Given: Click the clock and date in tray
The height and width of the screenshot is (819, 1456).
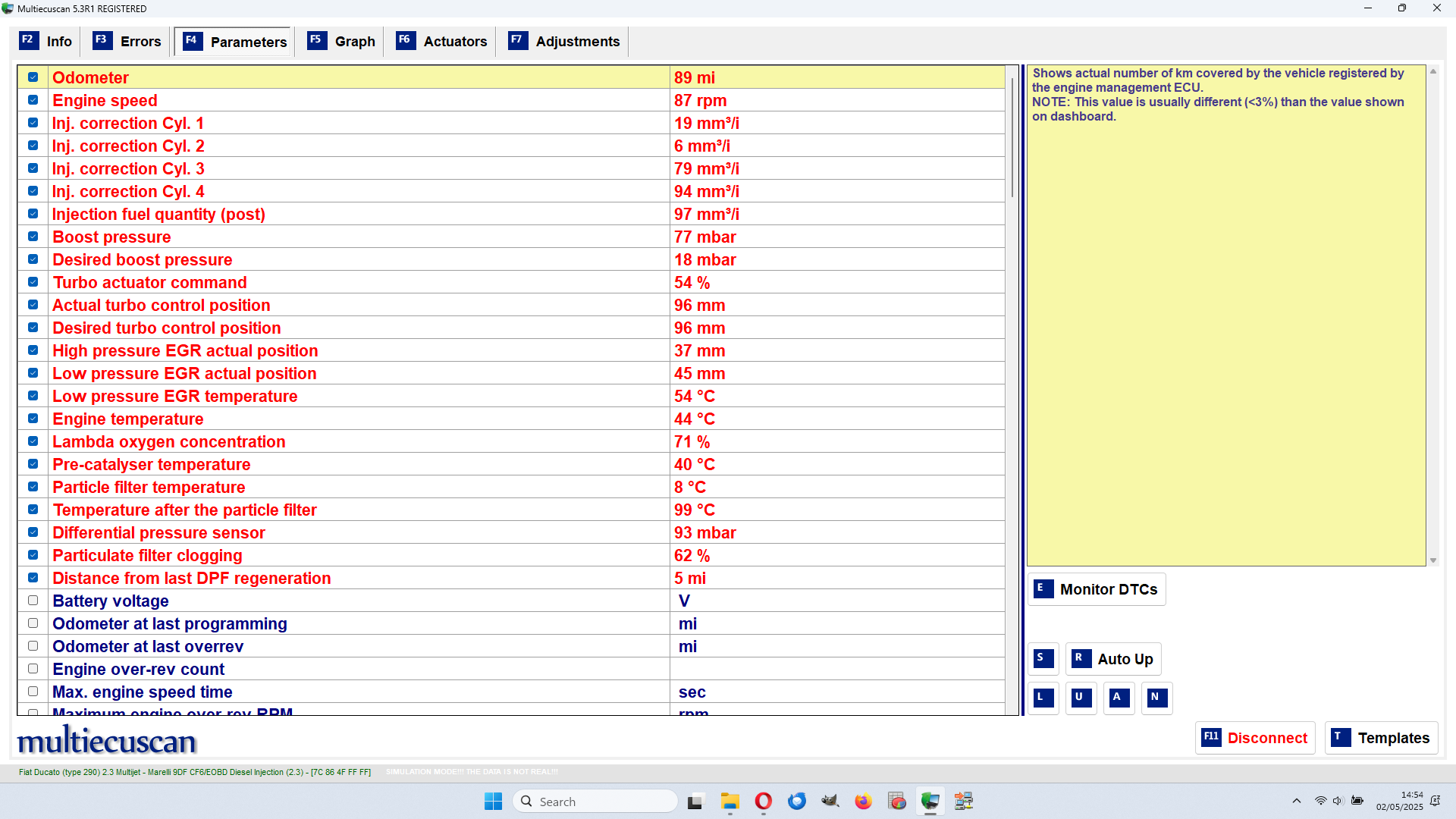Looking at the screenshot, I should click(x=1400, y=801).
